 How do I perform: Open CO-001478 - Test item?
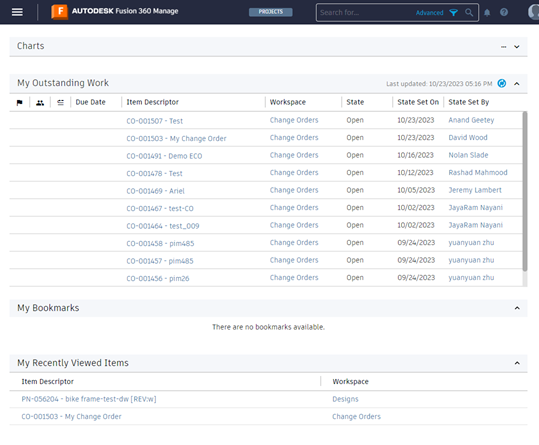pos(154,174)
